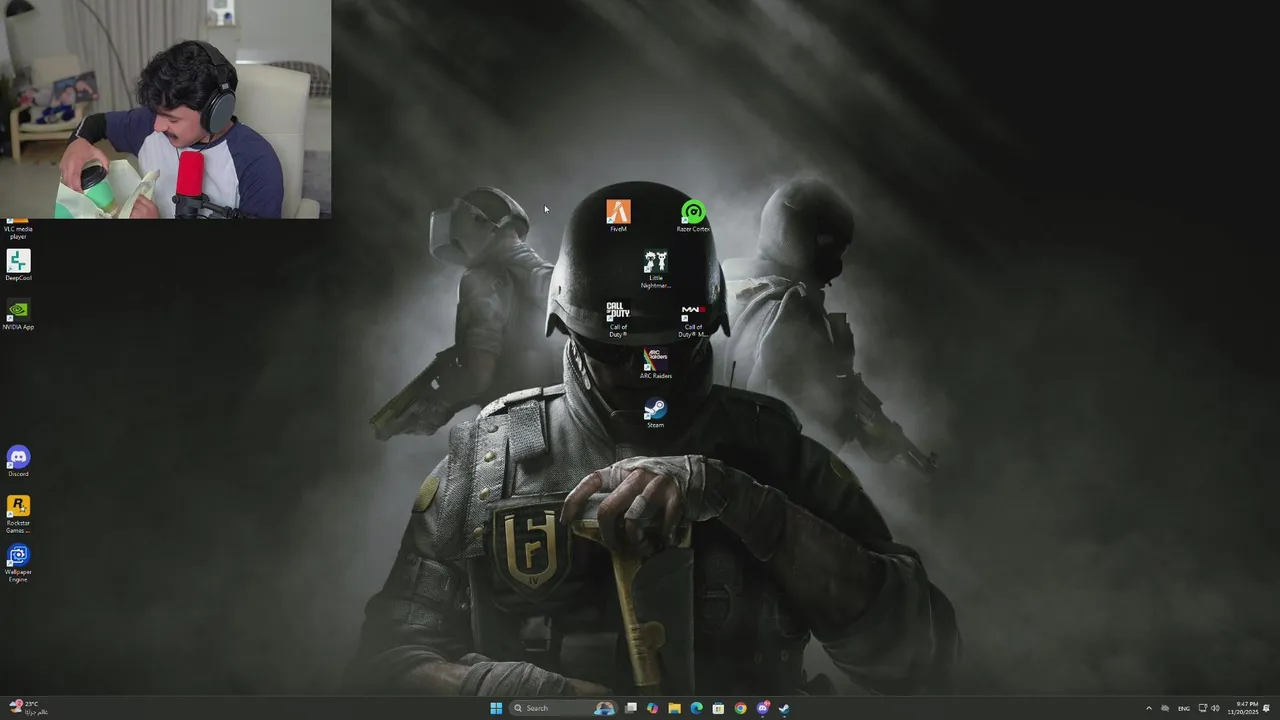Open Microsoft Store from the taskbar
Screen dimensions: 1280x720
point(718,708)
